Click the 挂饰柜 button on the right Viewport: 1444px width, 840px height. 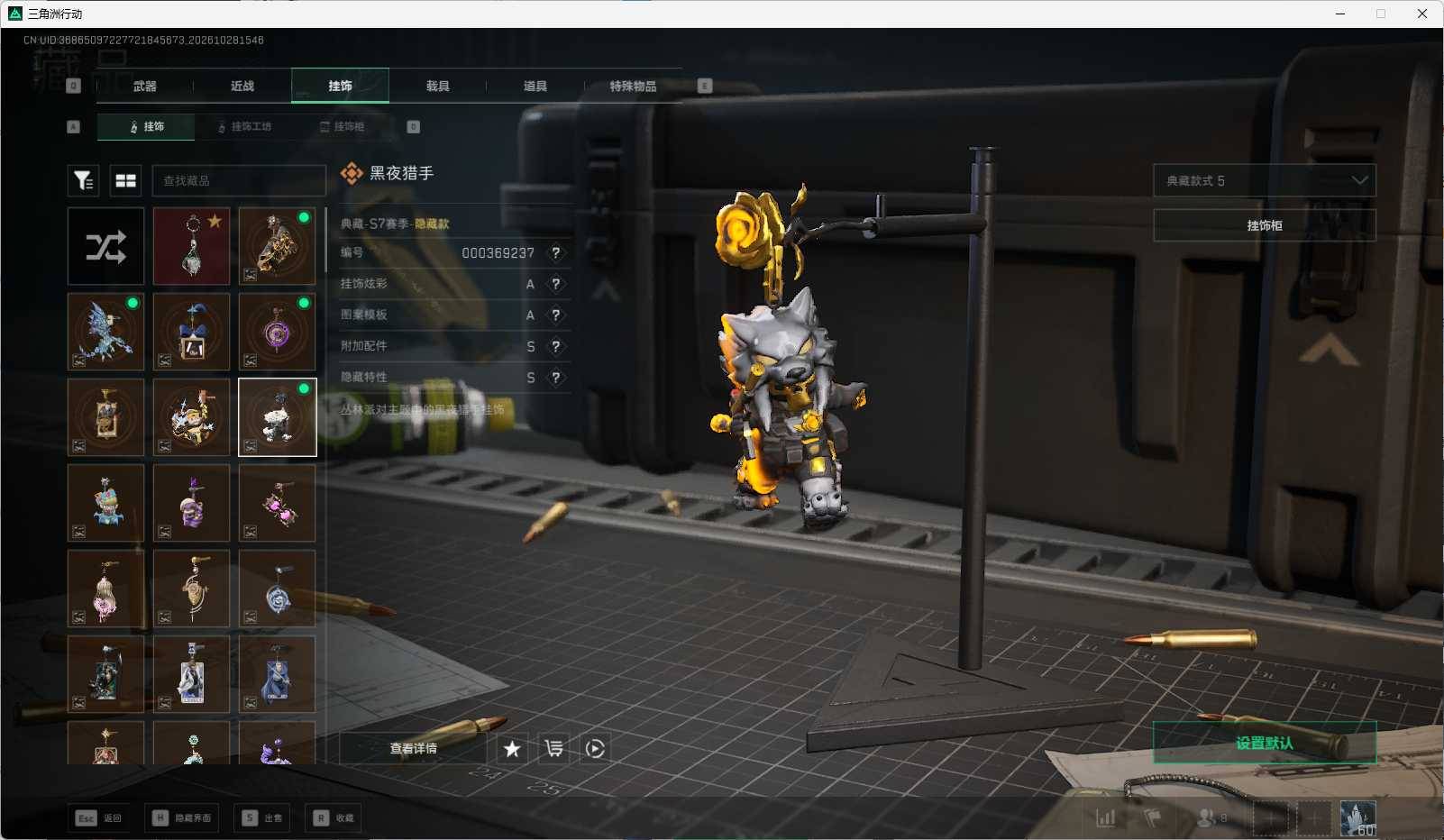pos(1265,225)
